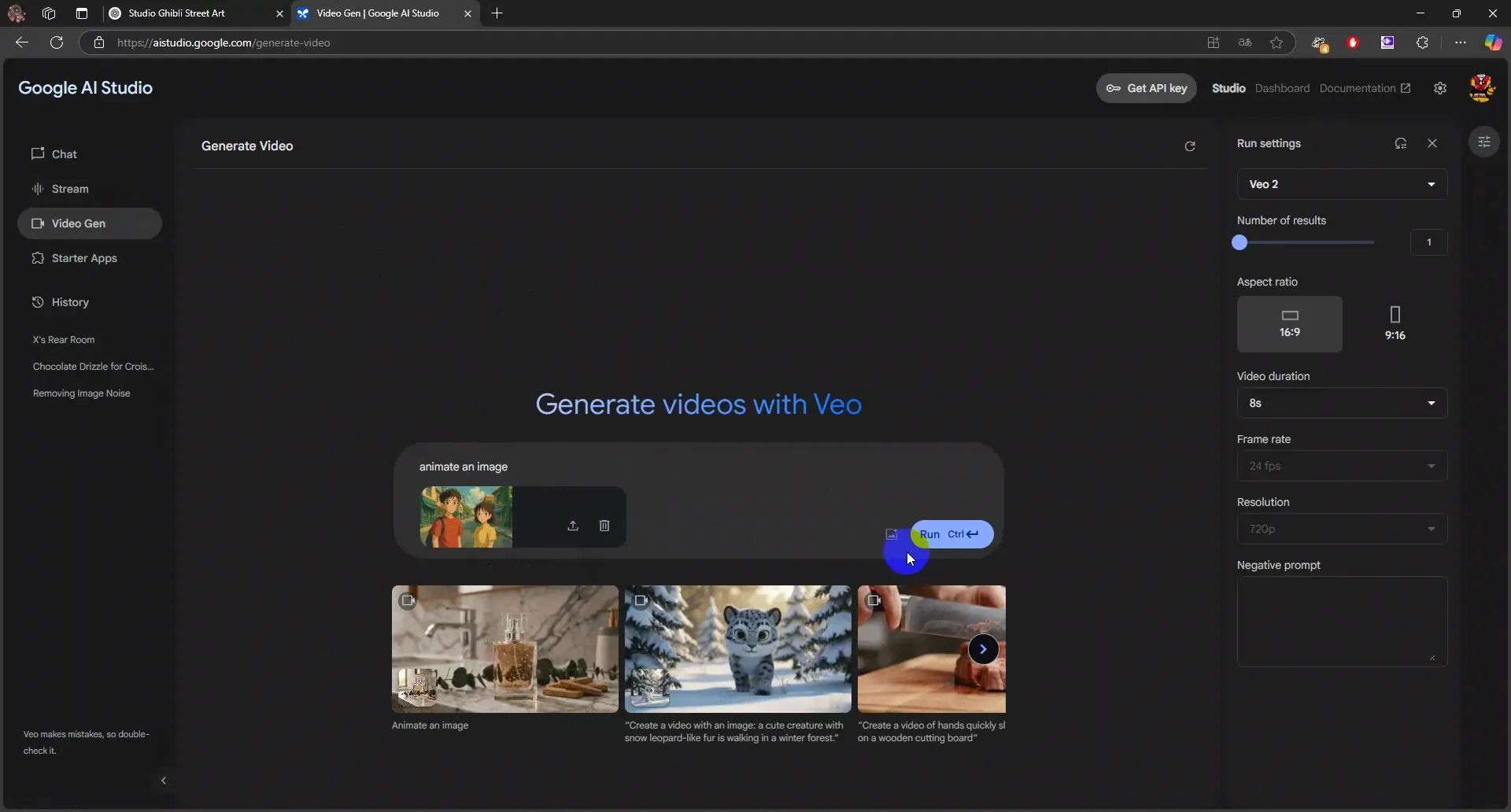Image resolution: width=1511 pixels, height=812 pixels.
Task: Open the split screen icon in address bar
Action: (1214, 42)
